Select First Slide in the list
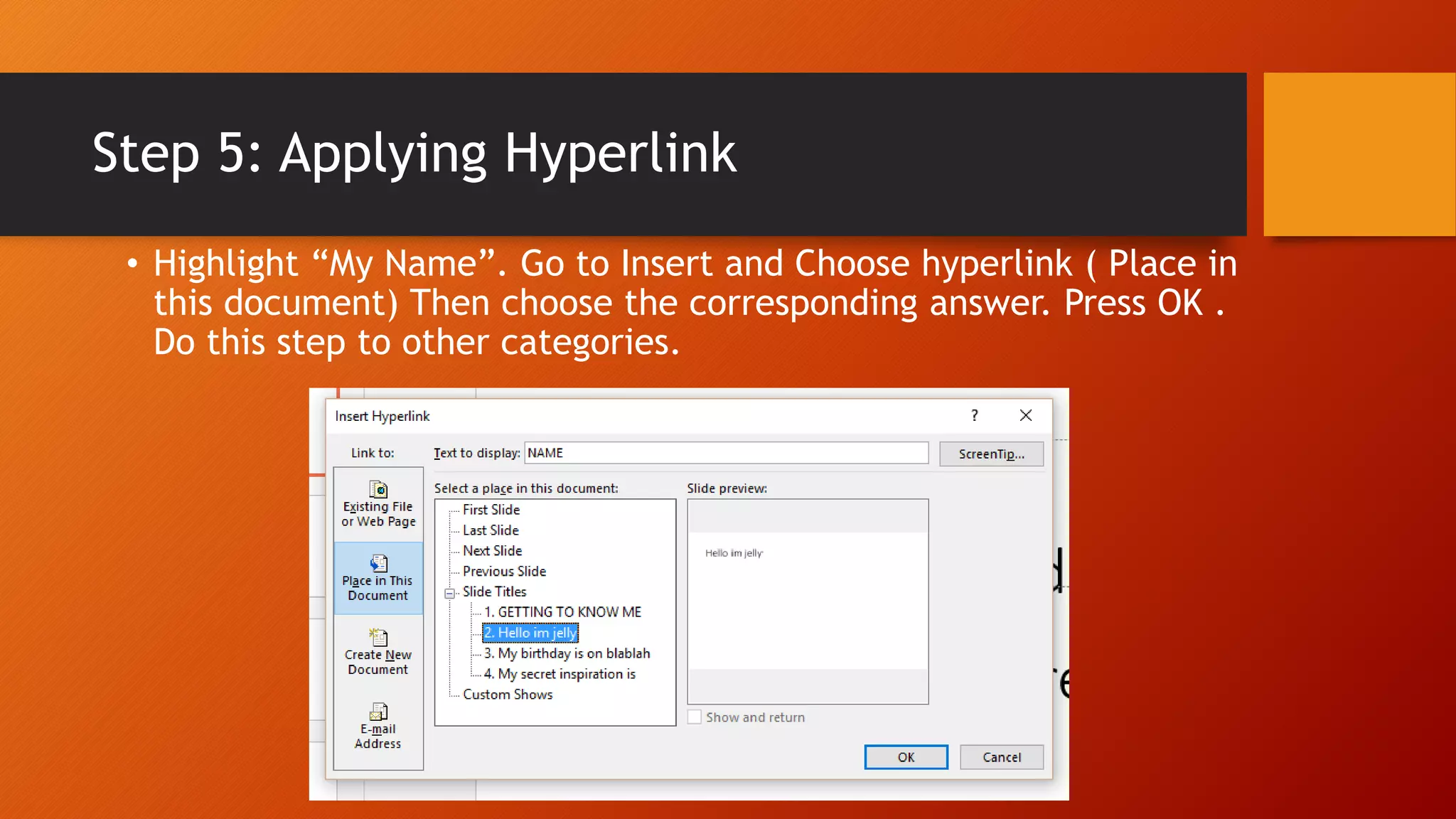 [491, 510]
